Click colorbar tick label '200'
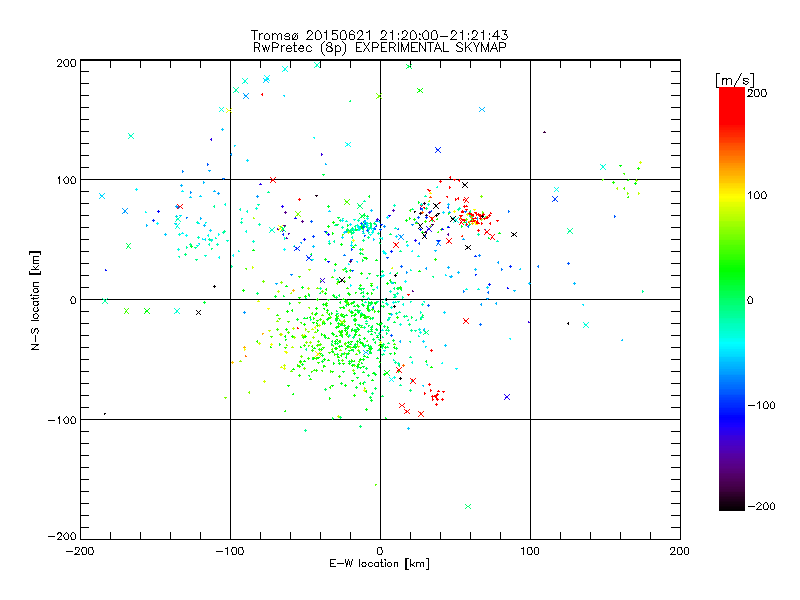This screenshot has height=600, width=800. coord(757,93)
